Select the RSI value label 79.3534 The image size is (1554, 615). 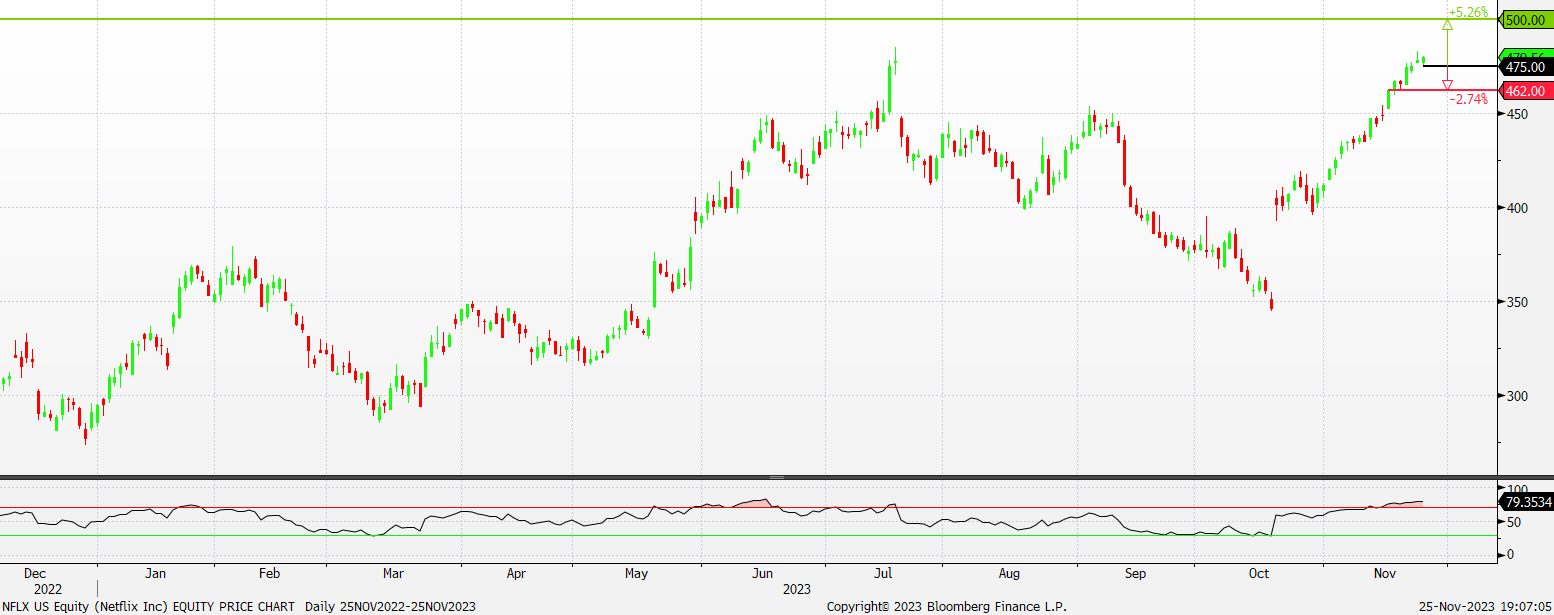(x=1527, y=500)
